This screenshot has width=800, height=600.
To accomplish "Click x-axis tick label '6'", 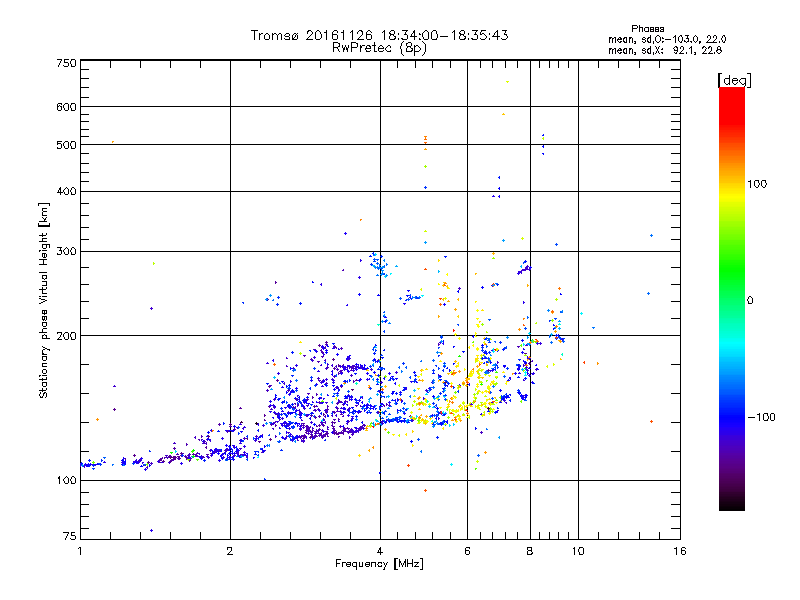I will pyautogui.click(x=467, y=551).
